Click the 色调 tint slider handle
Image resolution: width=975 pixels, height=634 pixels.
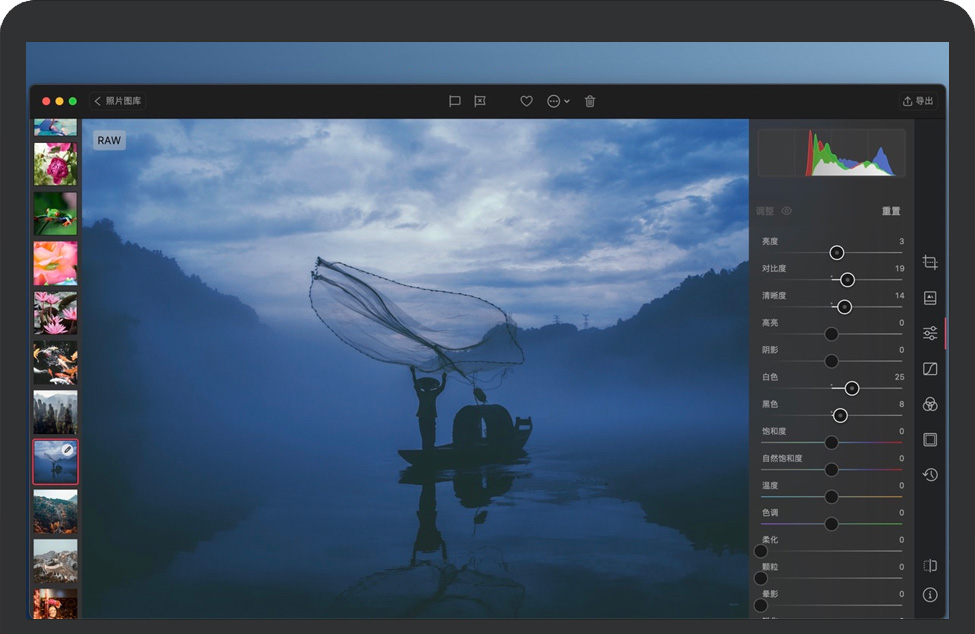(x=831, y=524)
